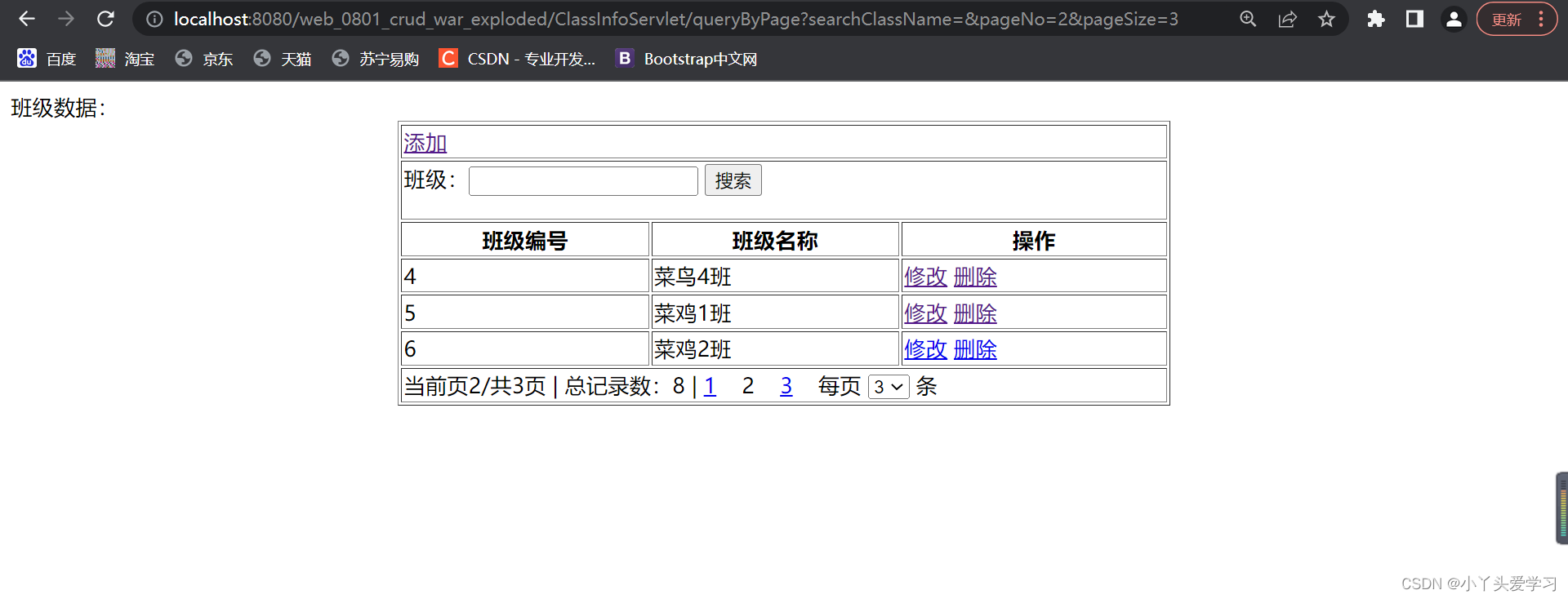Go to page 1 link

[710, 386]
